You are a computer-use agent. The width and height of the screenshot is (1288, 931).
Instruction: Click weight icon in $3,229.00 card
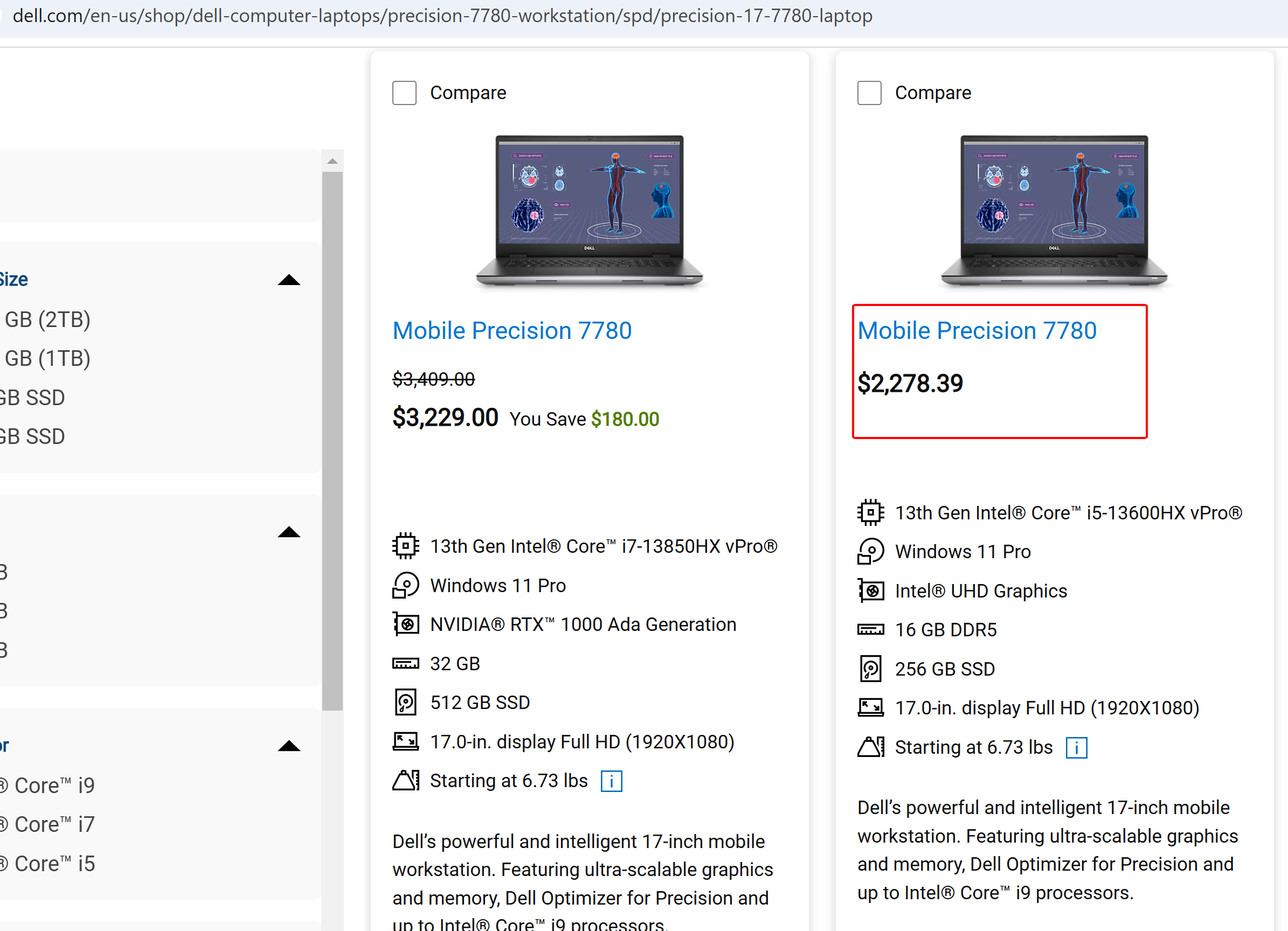click(405, 781)
